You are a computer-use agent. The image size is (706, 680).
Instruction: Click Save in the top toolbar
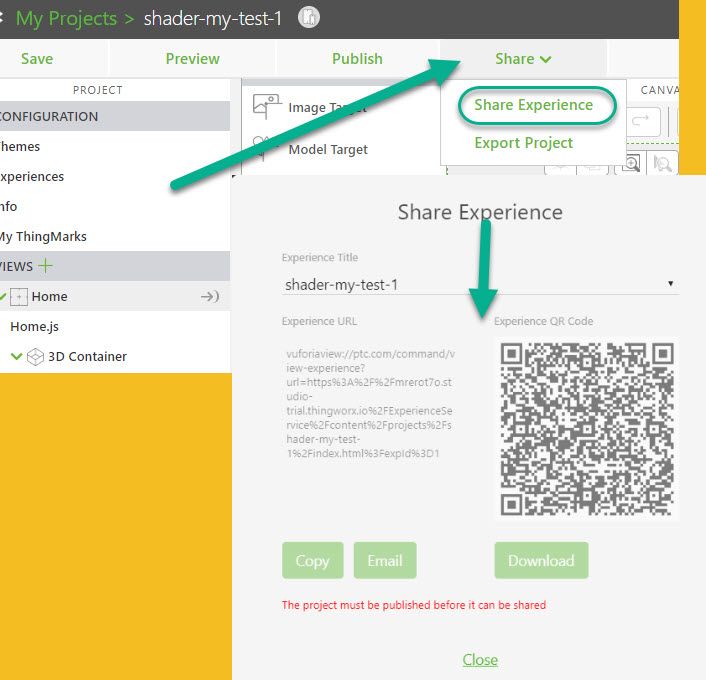click(37, 59)
